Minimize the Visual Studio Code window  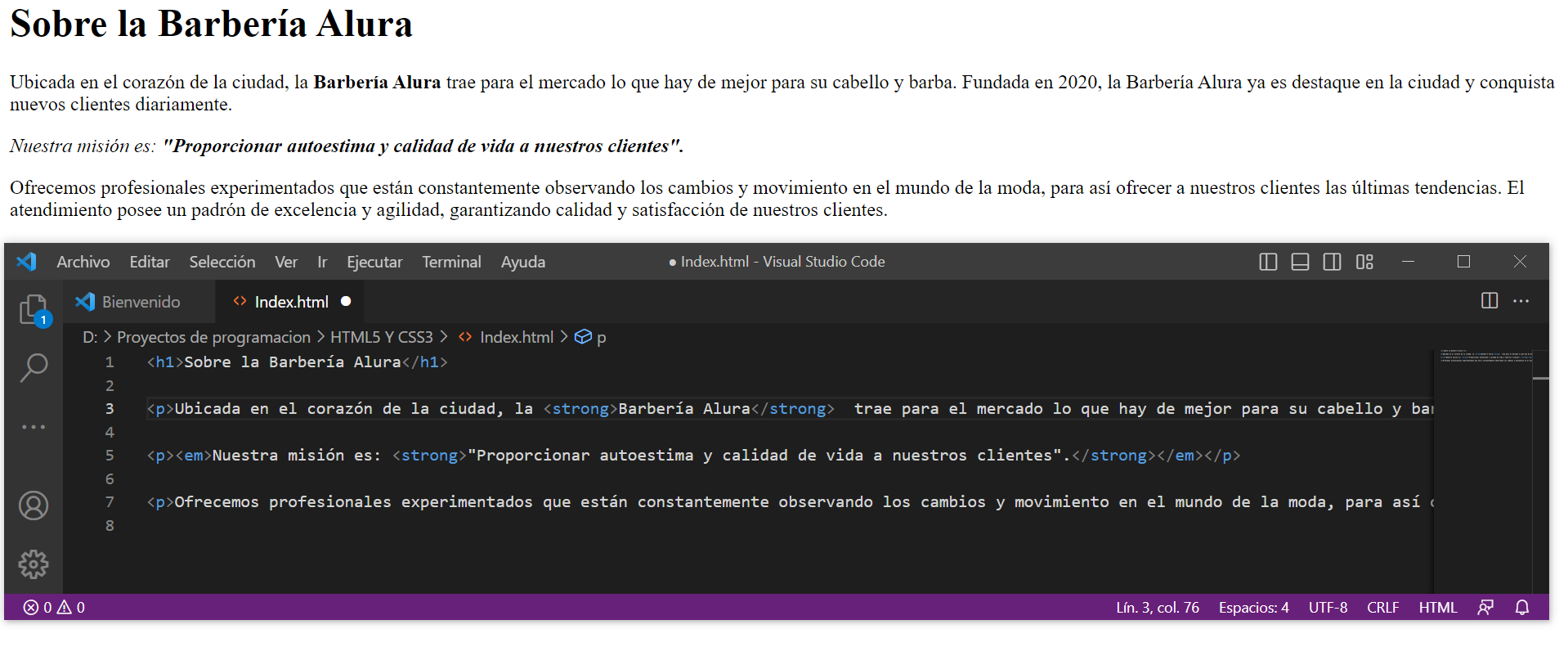click(x=1408, y=262)
